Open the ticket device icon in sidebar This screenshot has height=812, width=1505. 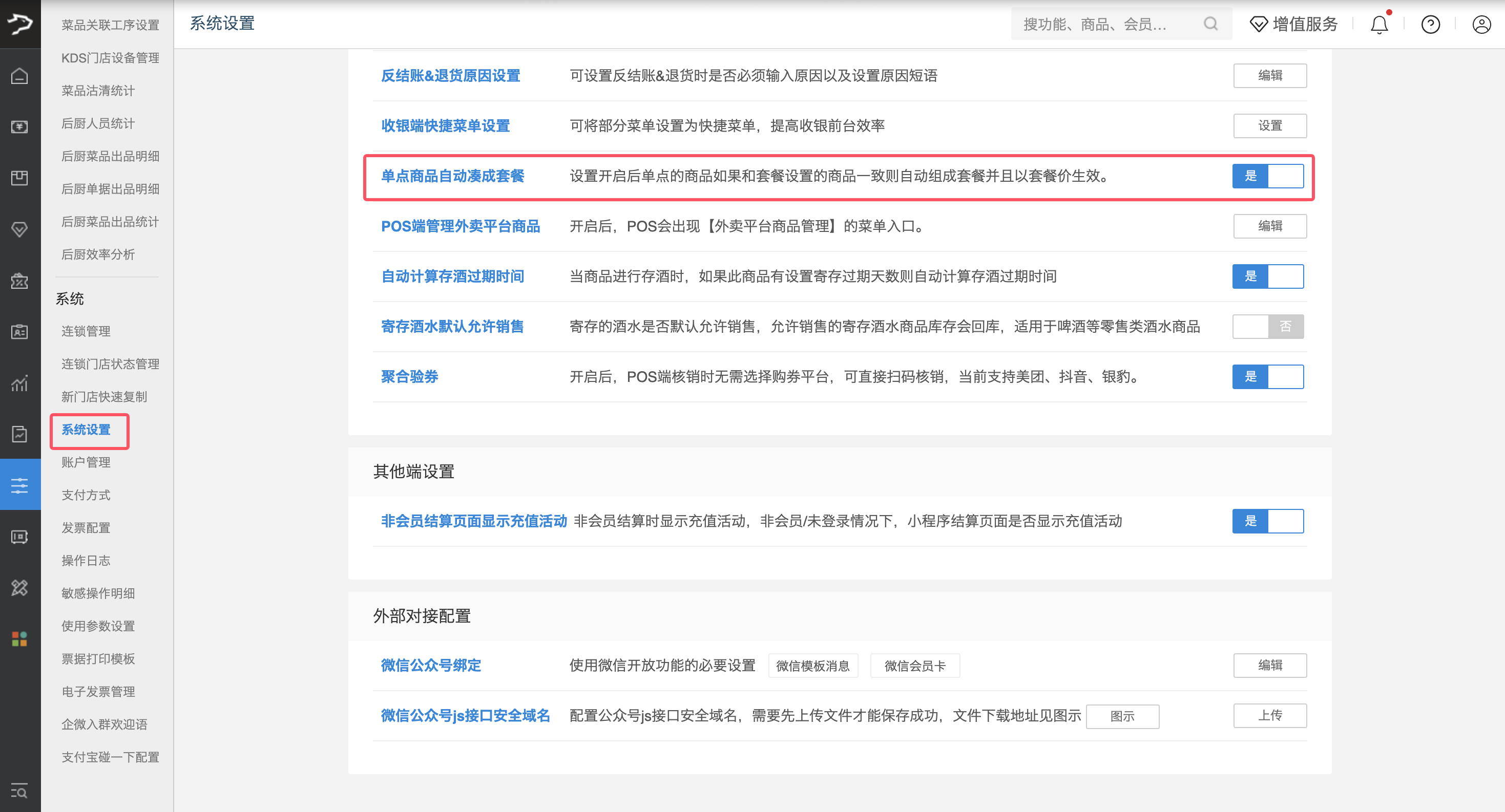pos(20,537)
